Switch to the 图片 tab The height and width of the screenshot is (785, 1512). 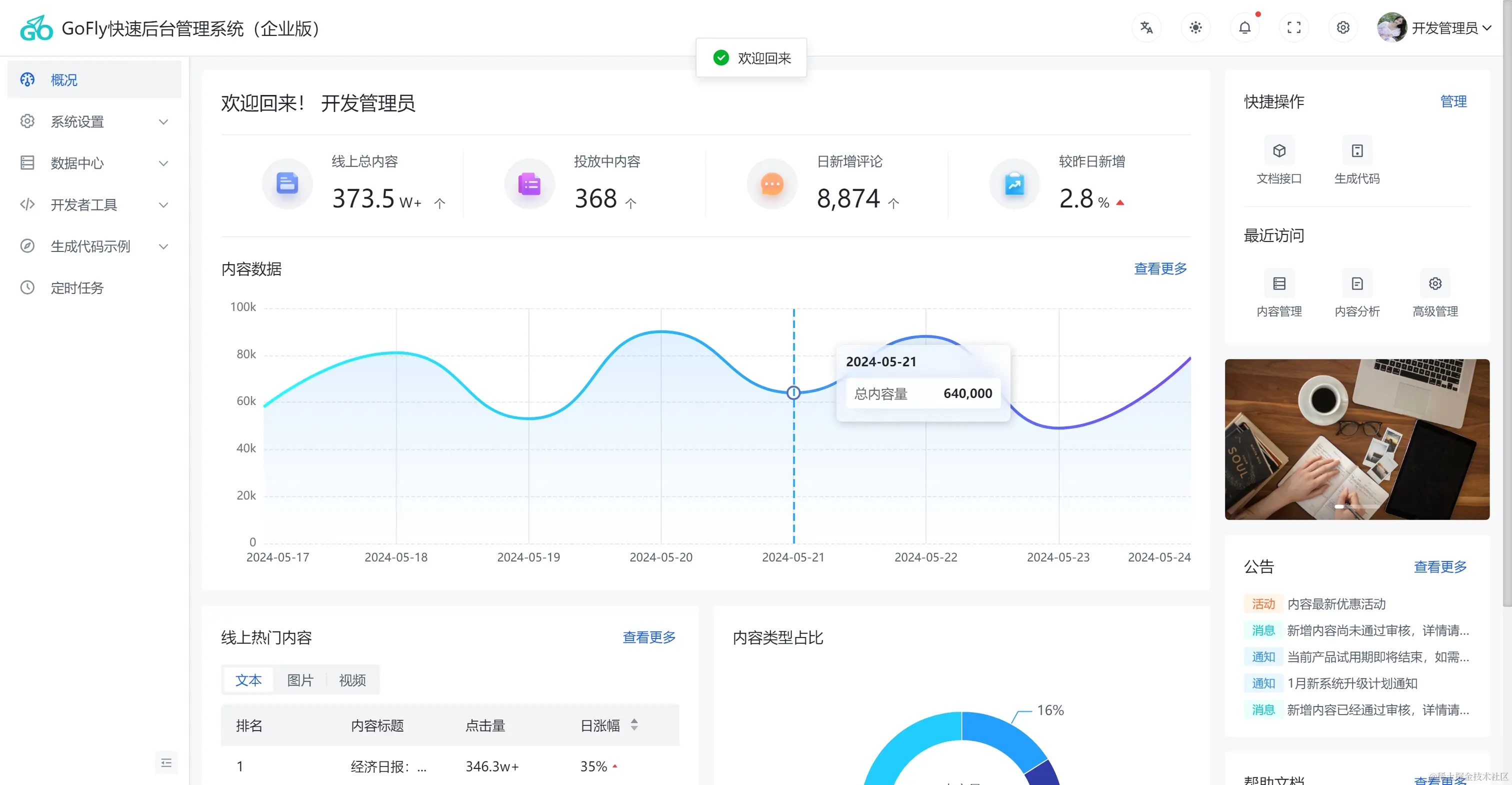(x=300, y=680)
